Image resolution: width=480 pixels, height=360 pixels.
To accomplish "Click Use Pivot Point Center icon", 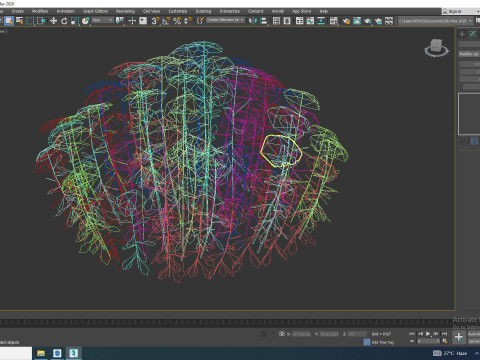I will (x=119, y=21).
